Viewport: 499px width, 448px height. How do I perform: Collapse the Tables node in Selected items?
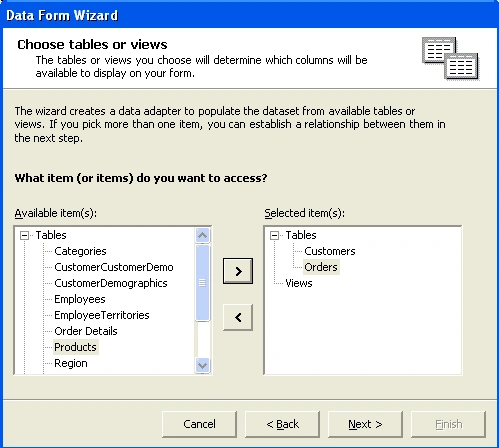pos(274,235)
